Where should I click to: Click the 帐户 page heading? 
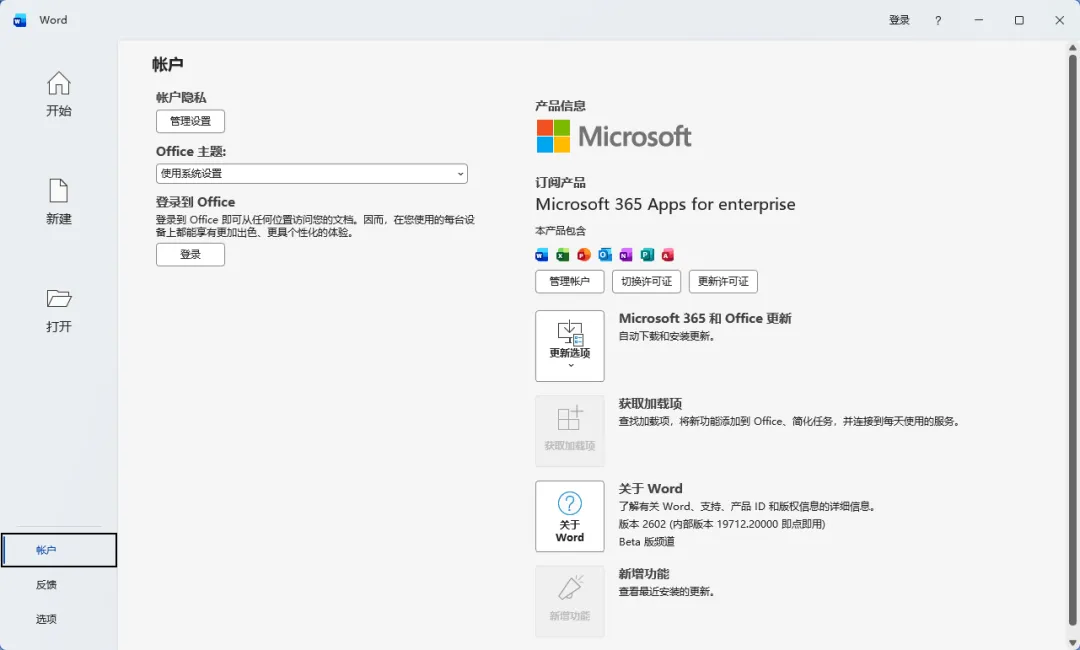168,65
